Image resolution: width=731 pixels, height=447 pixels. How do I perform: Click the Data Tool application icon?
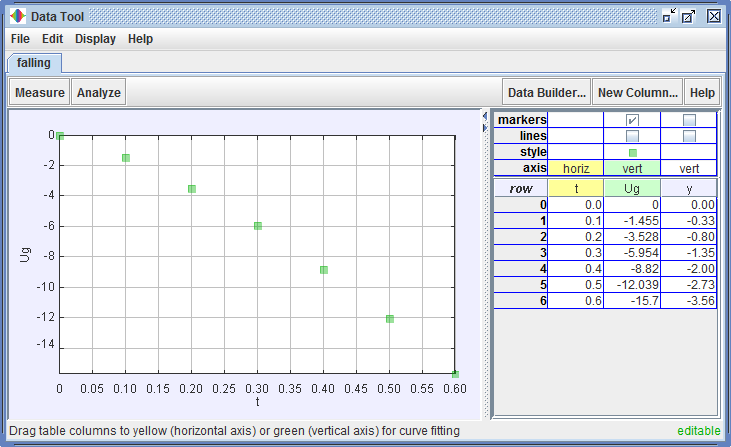[14, 16]
